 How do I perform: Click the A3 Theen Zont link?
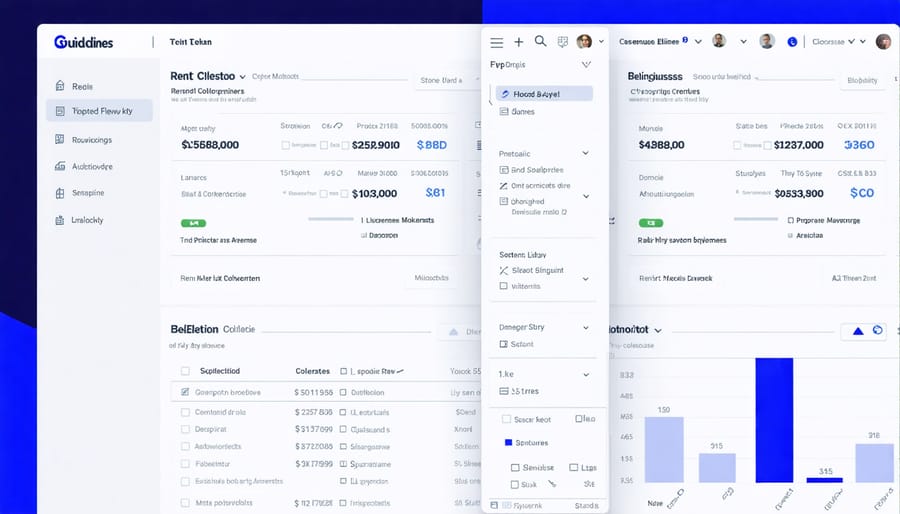[854, 278]
